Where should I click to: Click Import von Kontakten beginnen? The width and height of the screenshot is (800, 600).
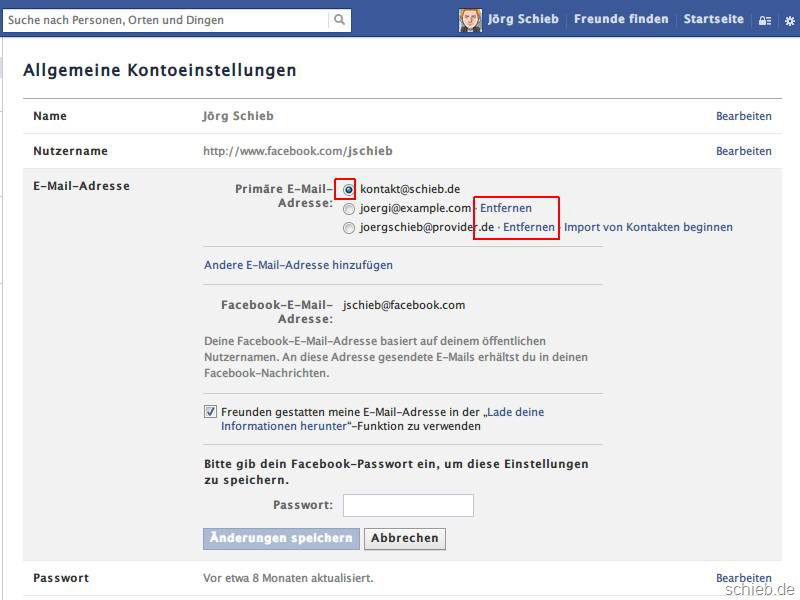pos(648,227)
